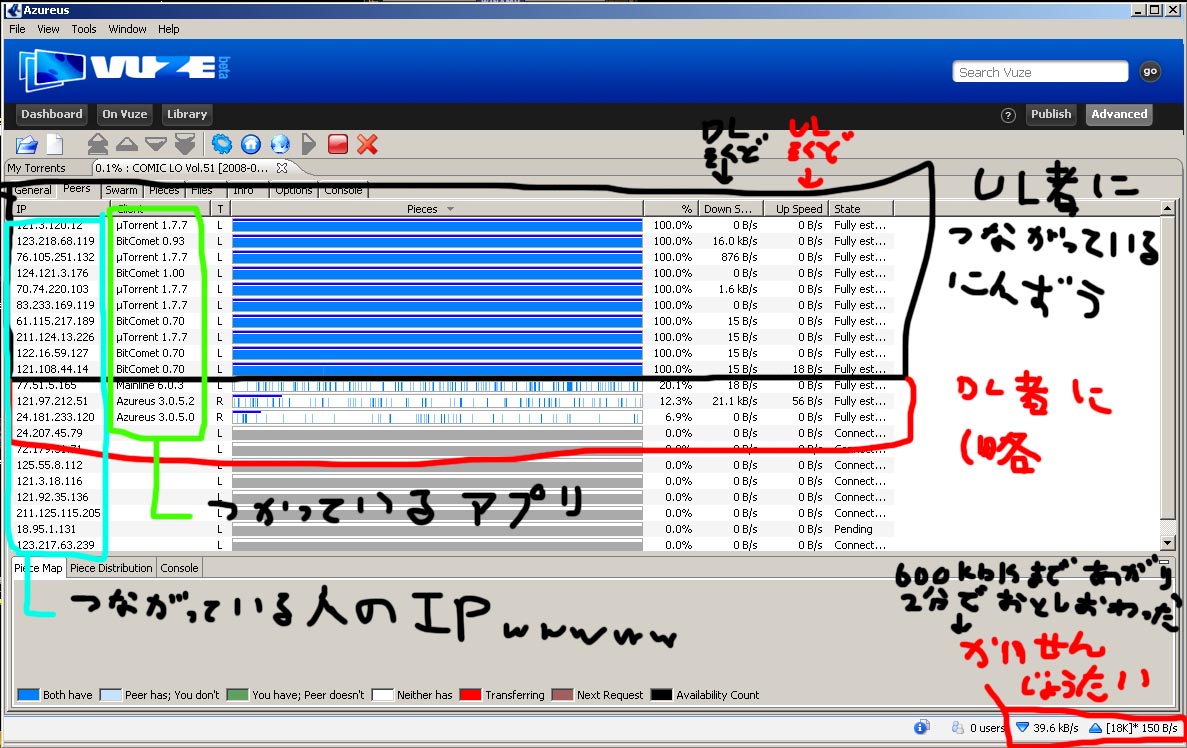Image resolution: width=1187 pixels, height=748 pixels.
Task: Click the BitComet 0.93 client cell
Action: 150,241
